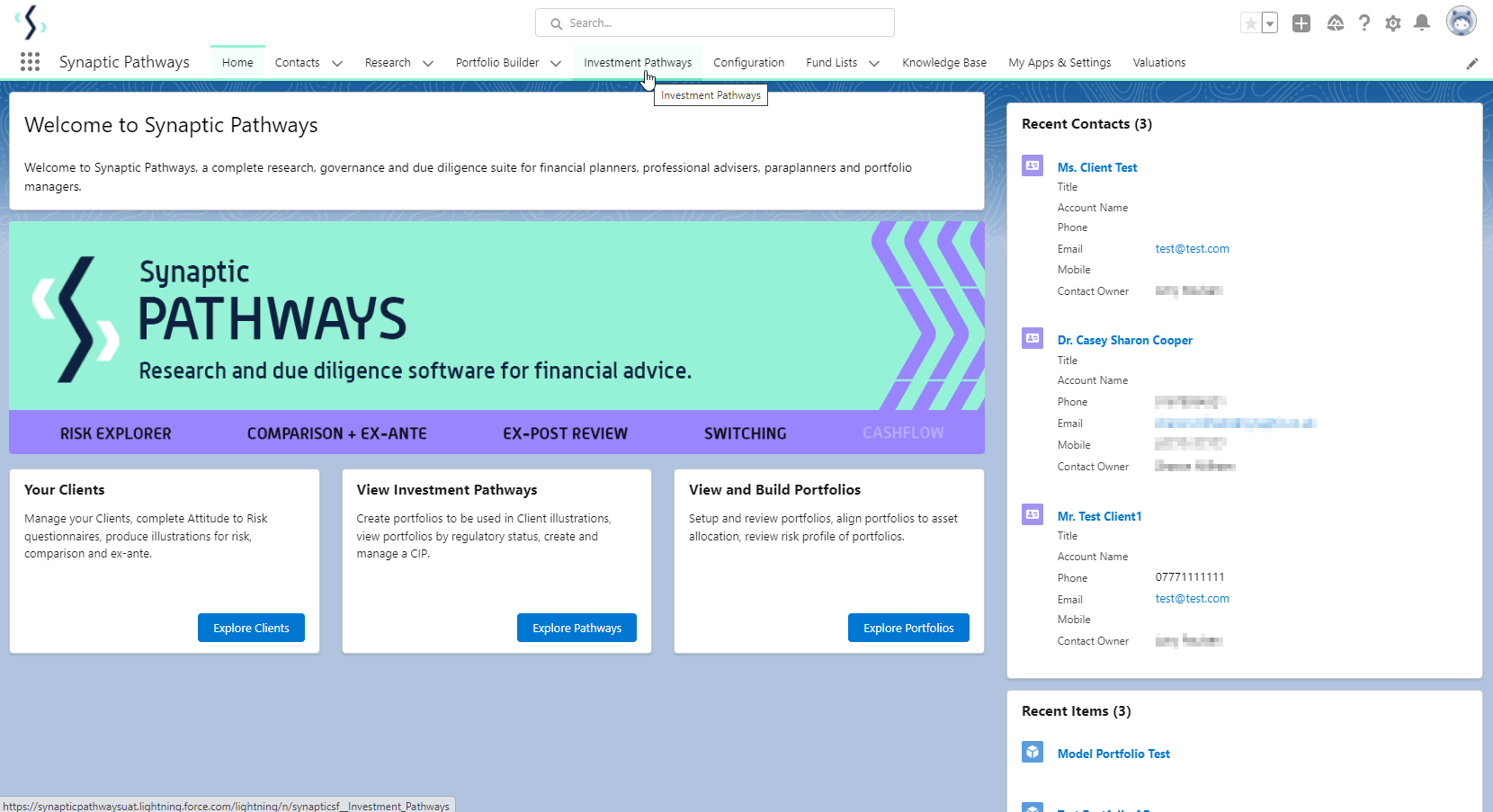Expand the Contacts tab dropdown chevron
1493x812 pixels.
click(337, 63)
